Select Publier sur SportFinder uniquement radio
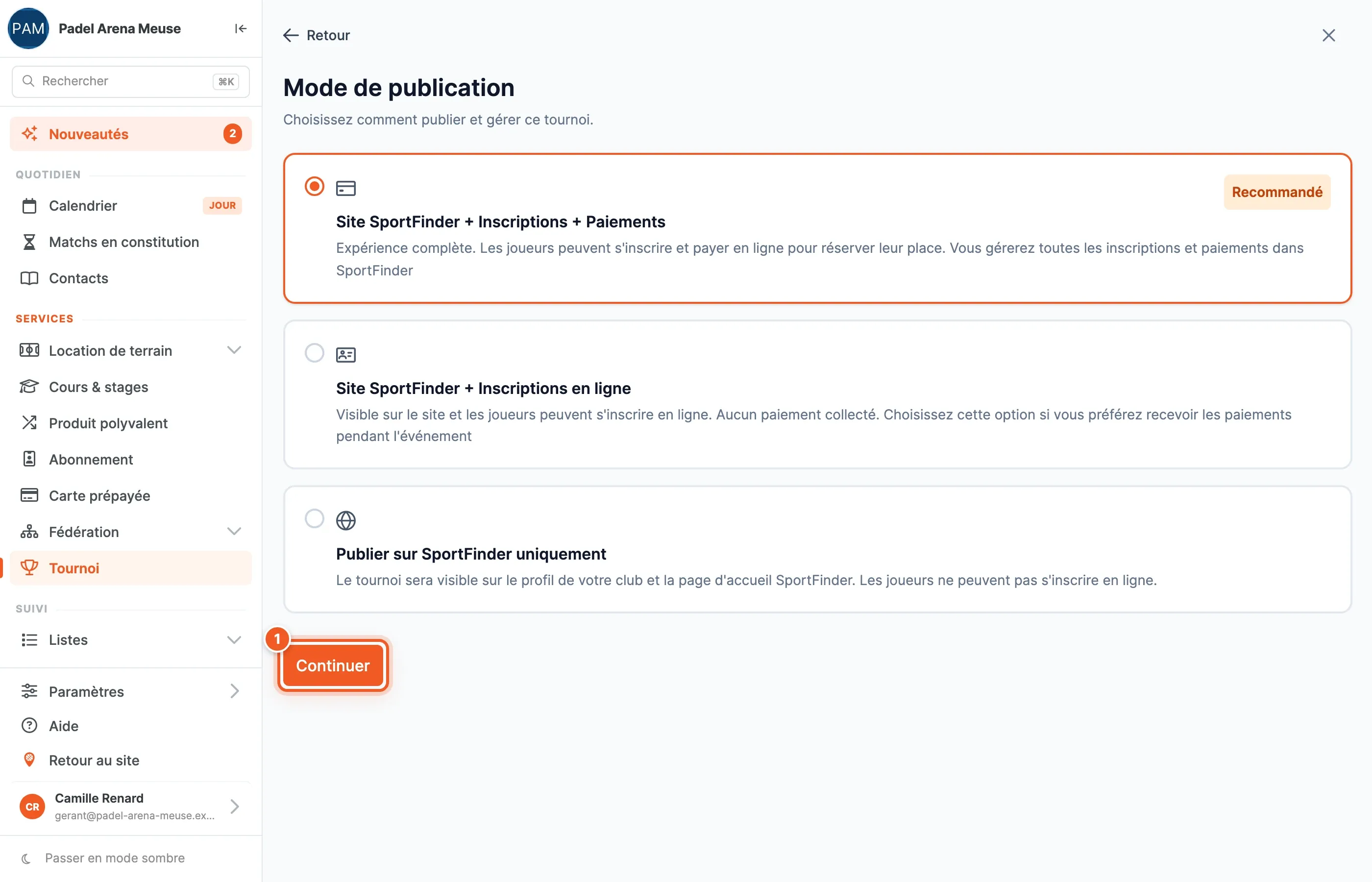This screenshot has width=1372, height=882. click(315, 518)
